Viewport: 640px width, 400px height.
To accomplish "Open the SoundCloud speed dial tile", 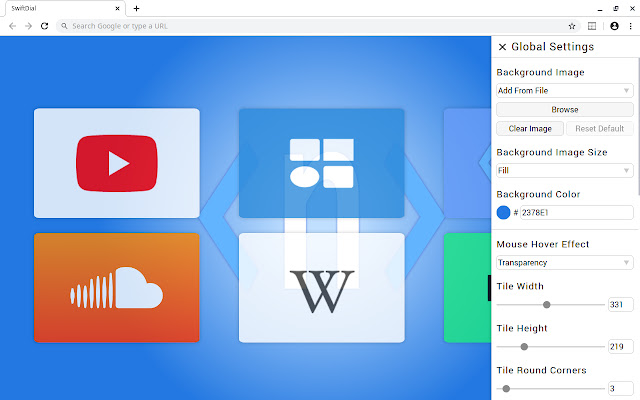I will click(117, 288).
